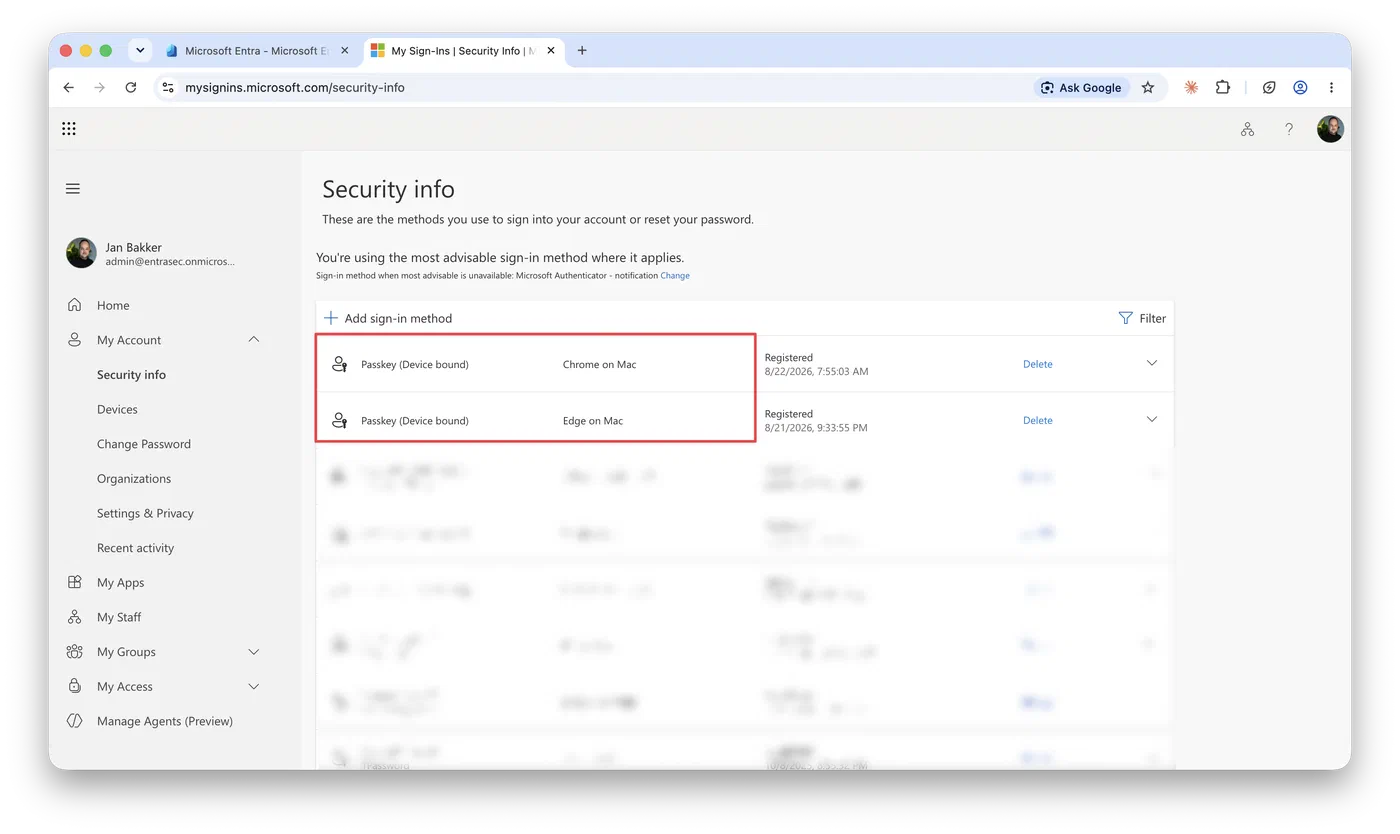Viewport: 1400px width, 834px height.
Task: Go back in the browser
Action: pyautogui.click(x=68, y=87)
